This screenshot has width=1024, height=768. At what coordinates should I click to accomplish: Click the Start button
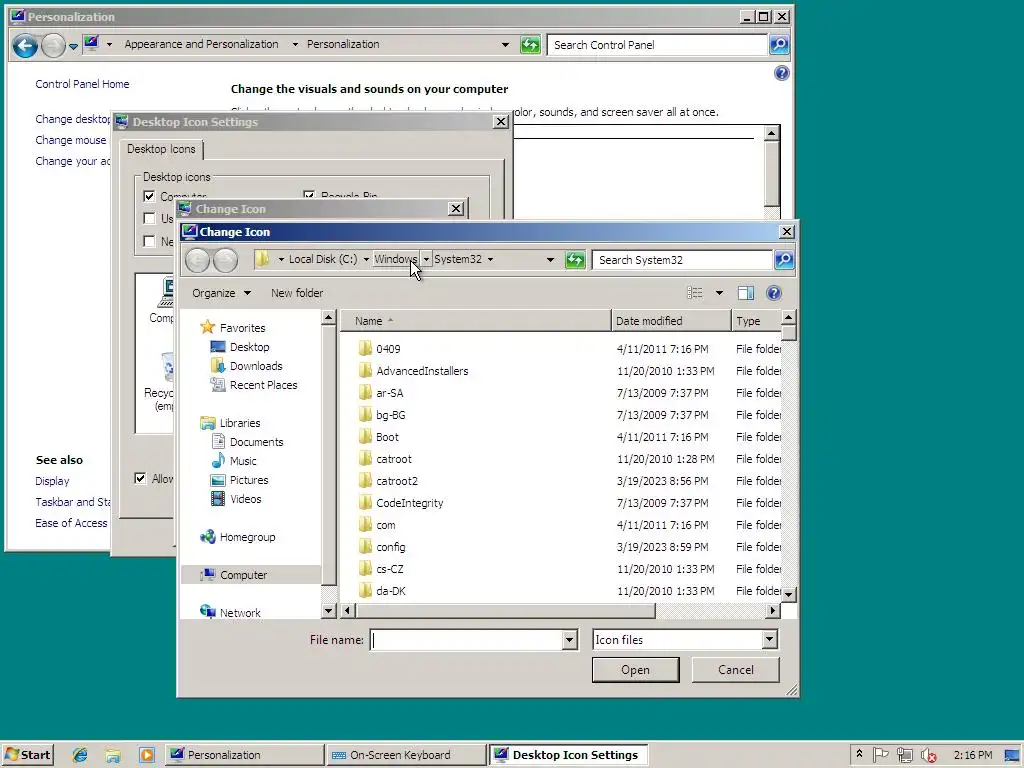click(x=27, y=755)
